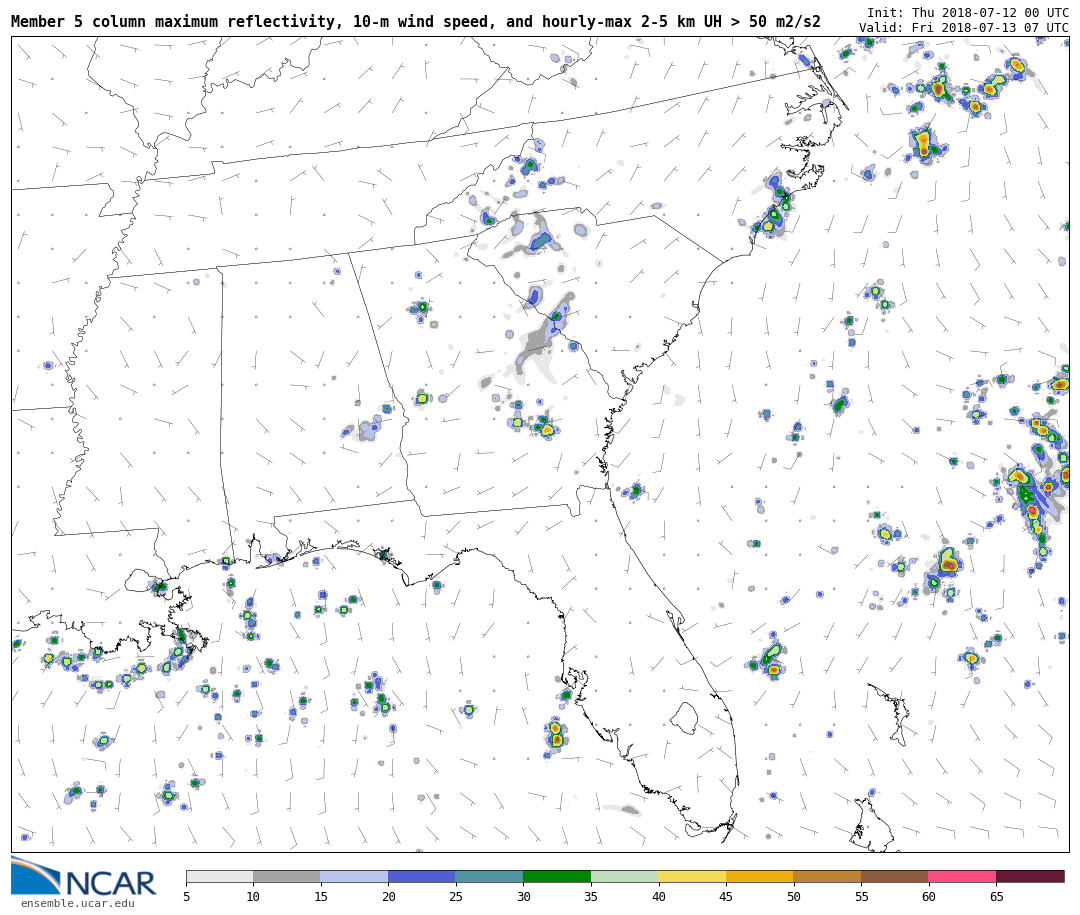This screenshot has width=1080, height=915.
Task: Select the tan 50-55 colorbar segment
Action: [827, 876]
